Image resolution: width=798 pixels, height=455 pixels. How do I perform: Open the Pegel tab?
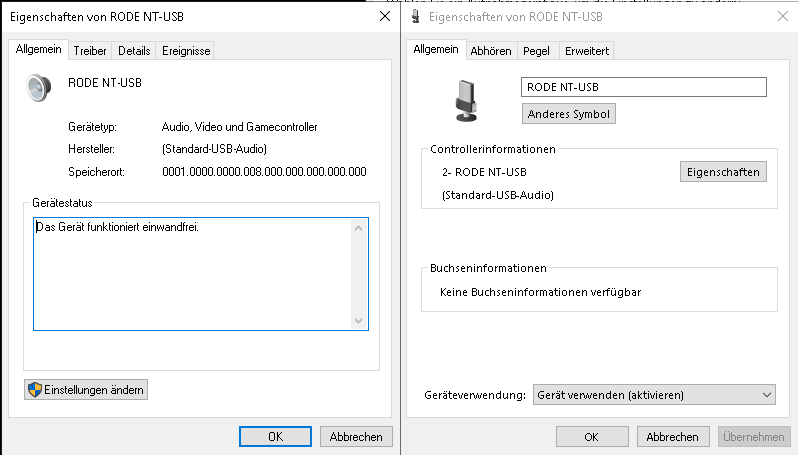pyautogui.click(x=536, y=51)
